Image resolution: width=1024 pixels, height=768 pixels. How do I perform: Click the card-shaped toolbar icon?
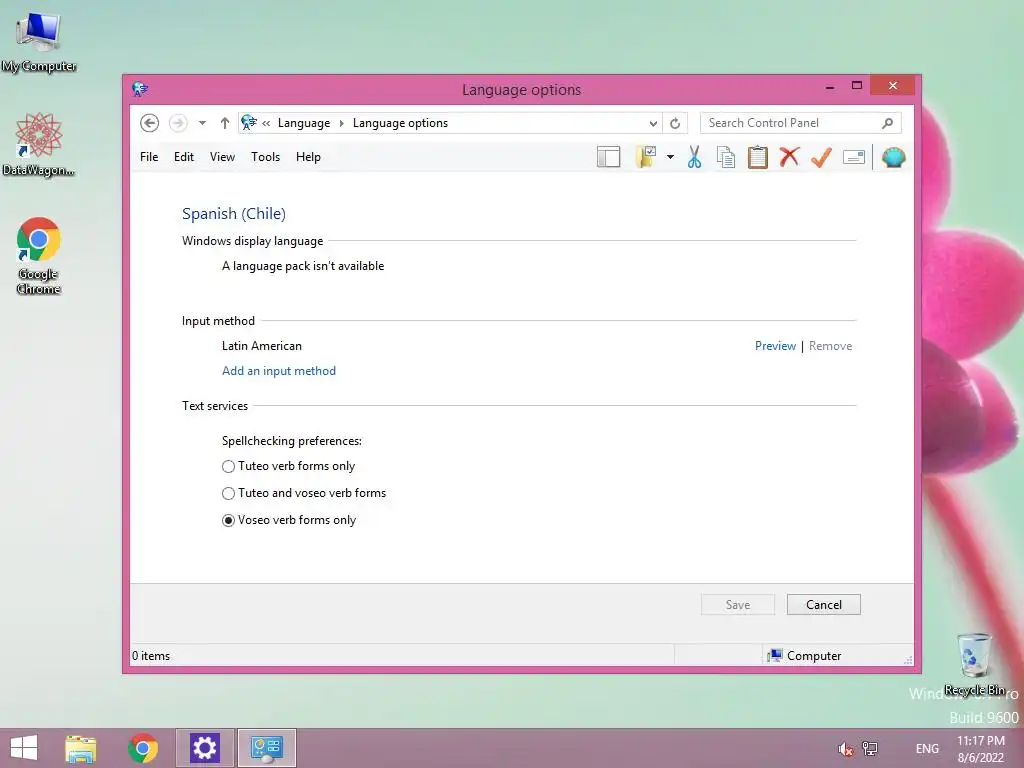click(854, 157)
